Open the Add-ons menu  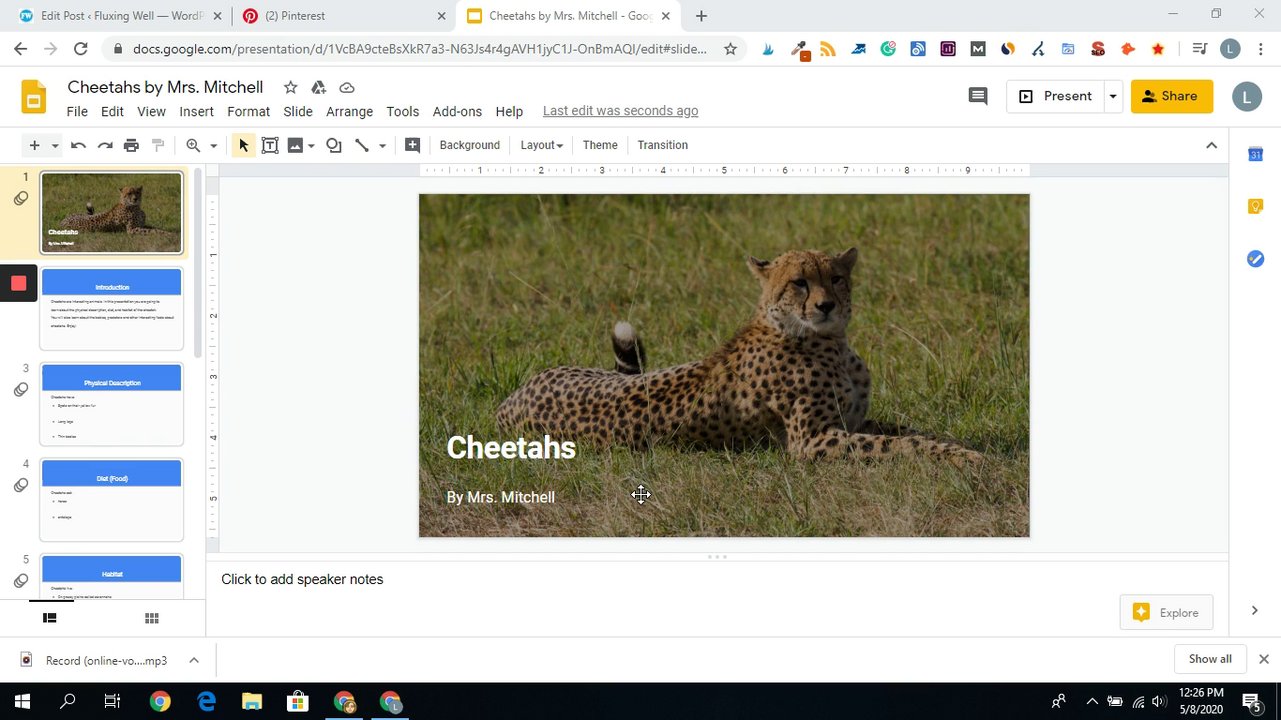click(457, 111)
